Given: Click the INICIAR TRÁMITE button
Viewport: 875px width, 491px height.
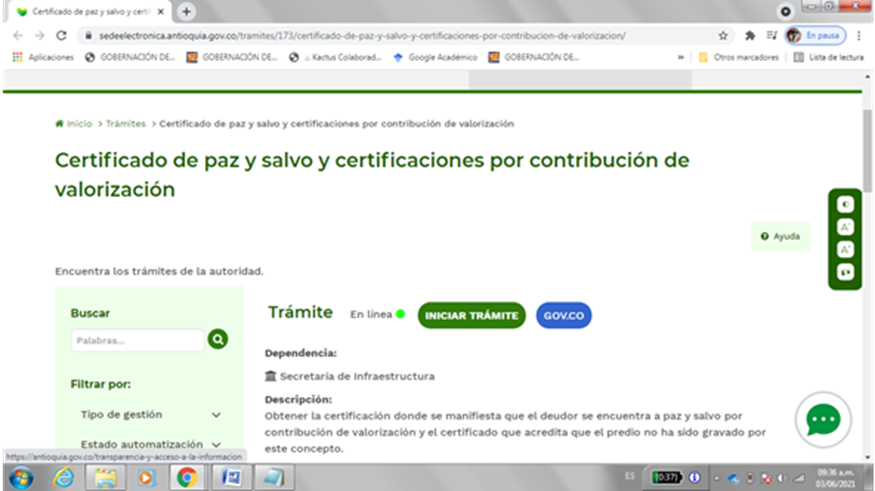Looking at the screenshot, I should 472,315.
